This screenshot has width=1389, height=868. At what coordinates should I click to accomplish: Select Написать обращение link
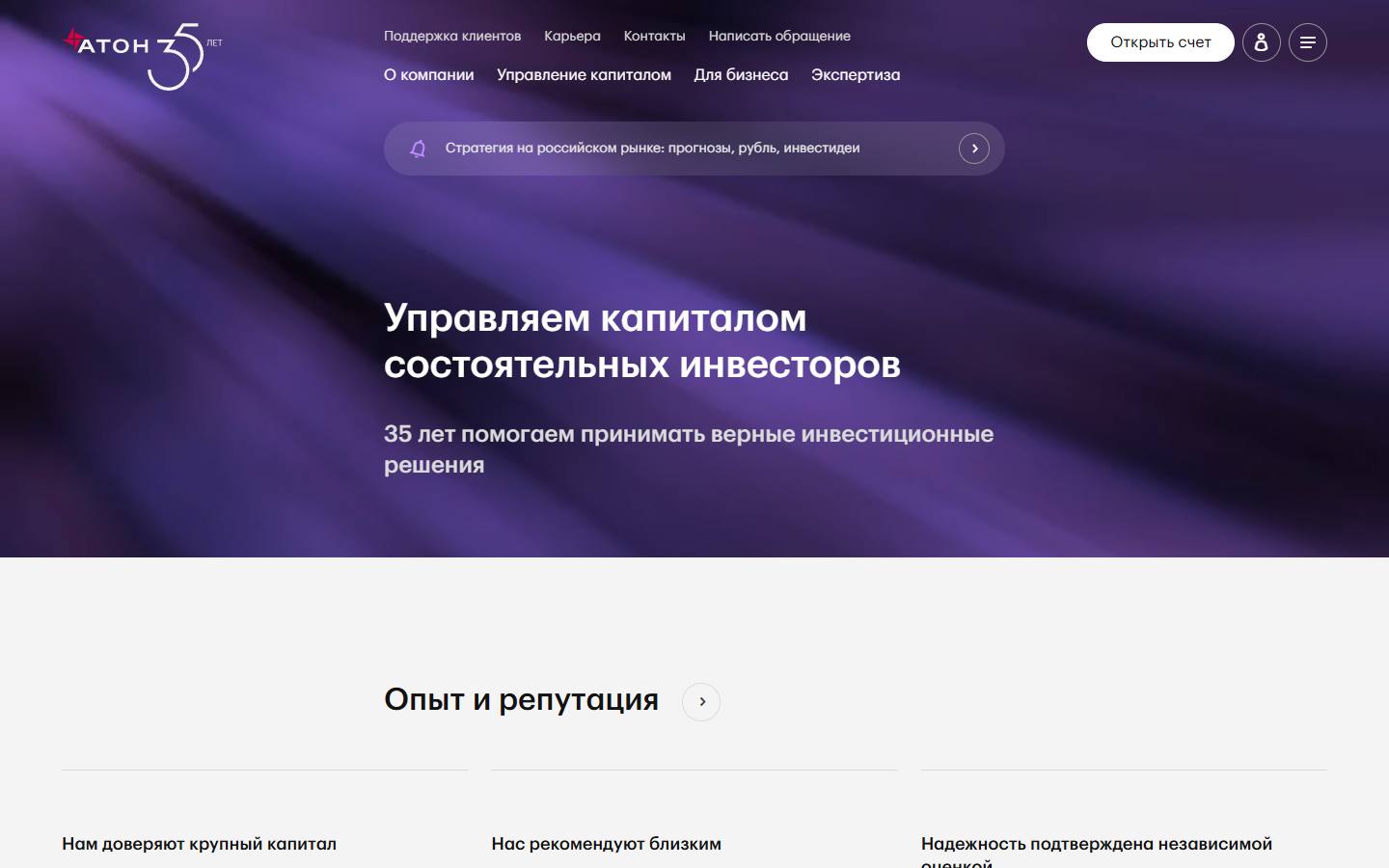[x=779, y=36]
